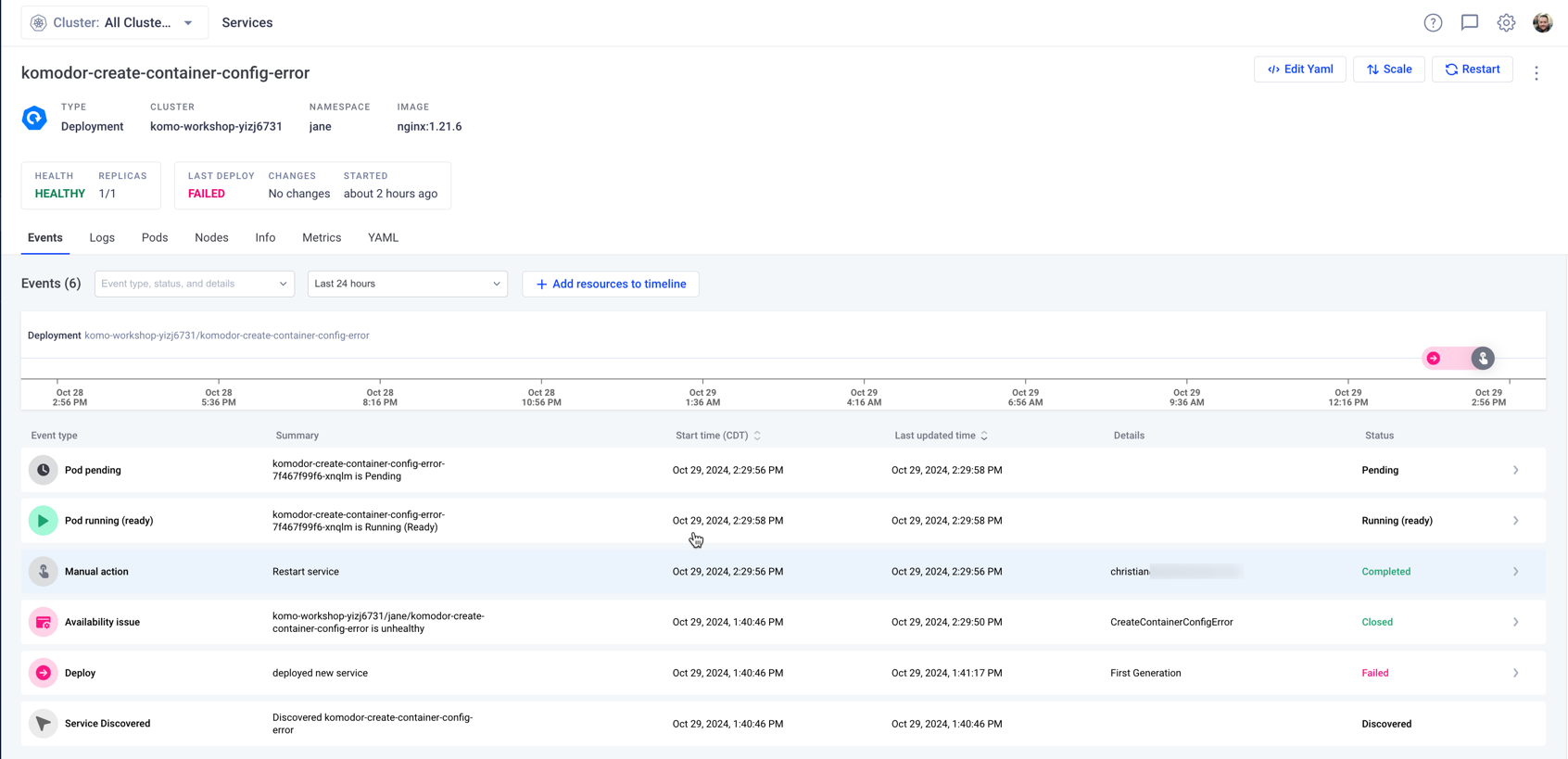The height and width of the screenshot is (759, 1568).
Task: Open the event type filter dropdown
Action: coord(195,284)
